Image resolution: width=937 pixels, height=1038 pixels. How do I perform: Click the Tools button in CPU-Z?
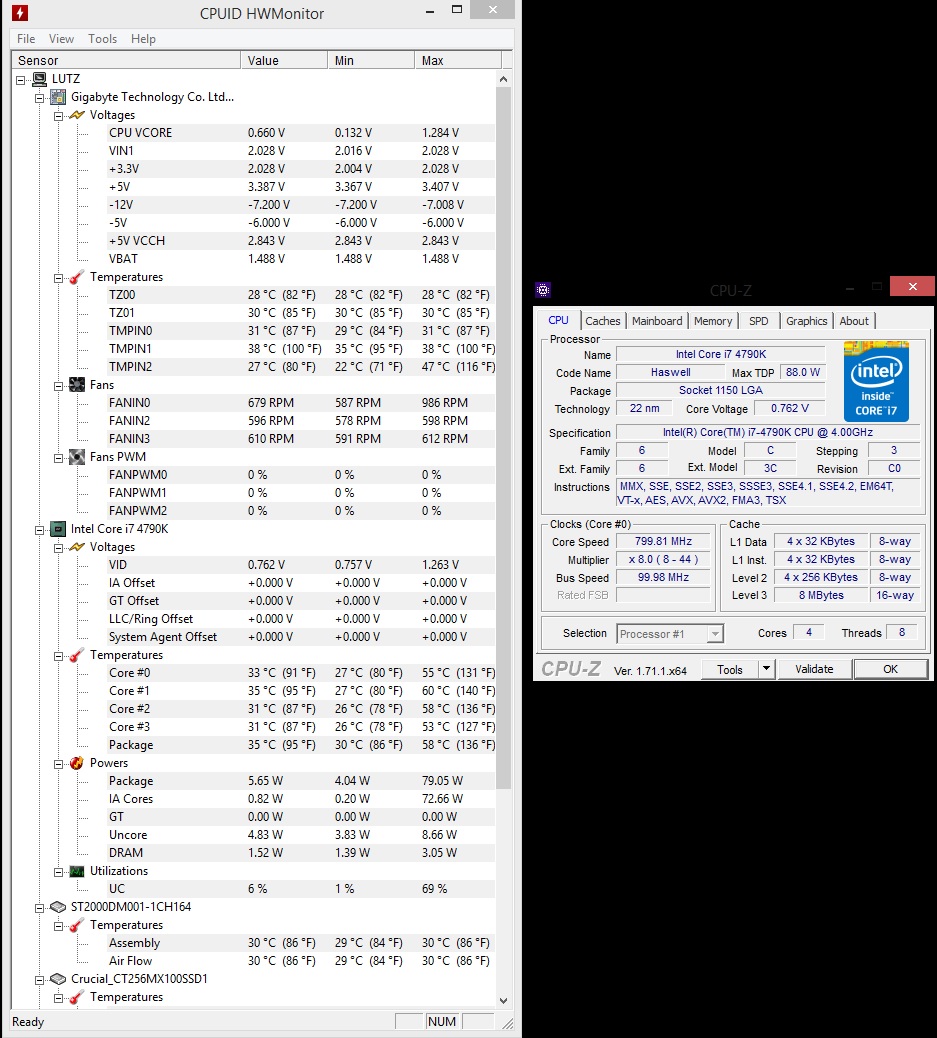730,669
